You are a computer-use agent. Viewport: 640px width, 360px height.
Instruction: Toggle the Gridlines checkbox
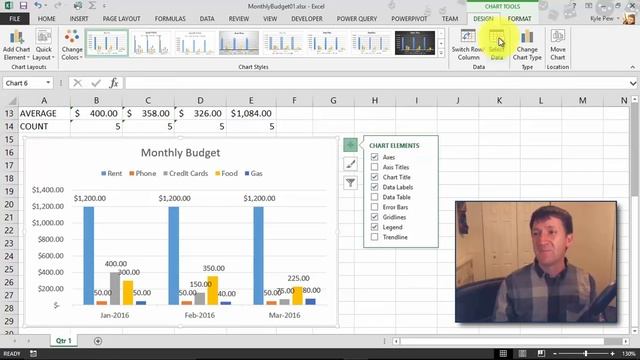(x=374, y=217)
